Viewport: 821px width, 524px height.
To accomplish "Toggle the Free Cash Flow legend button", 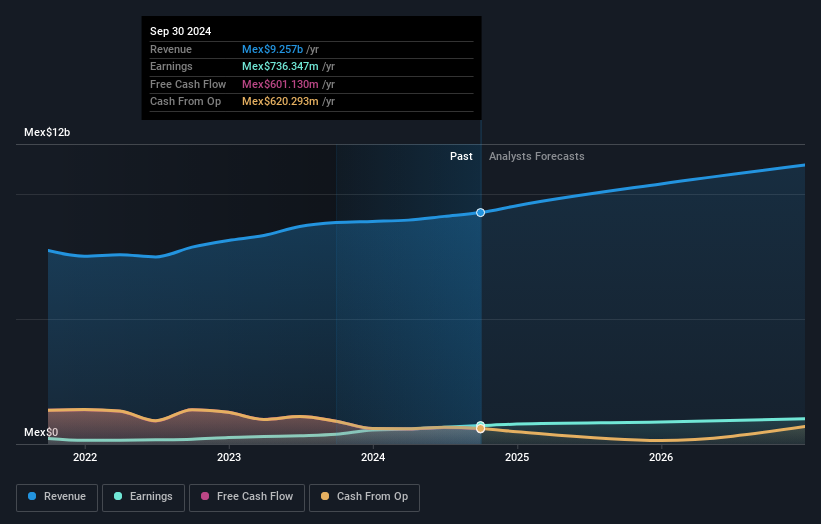I will 247,497.
